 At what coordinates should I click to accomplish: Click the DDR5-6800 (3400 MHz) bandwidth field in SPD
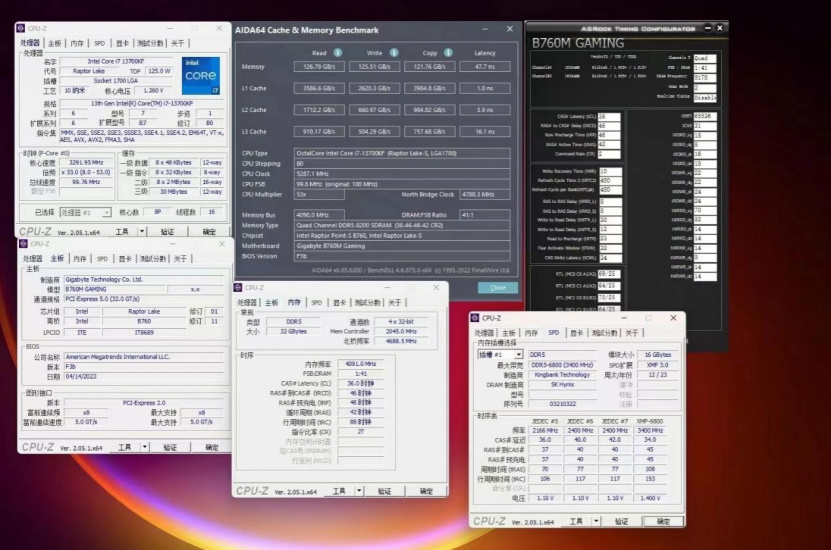point(562,365)
